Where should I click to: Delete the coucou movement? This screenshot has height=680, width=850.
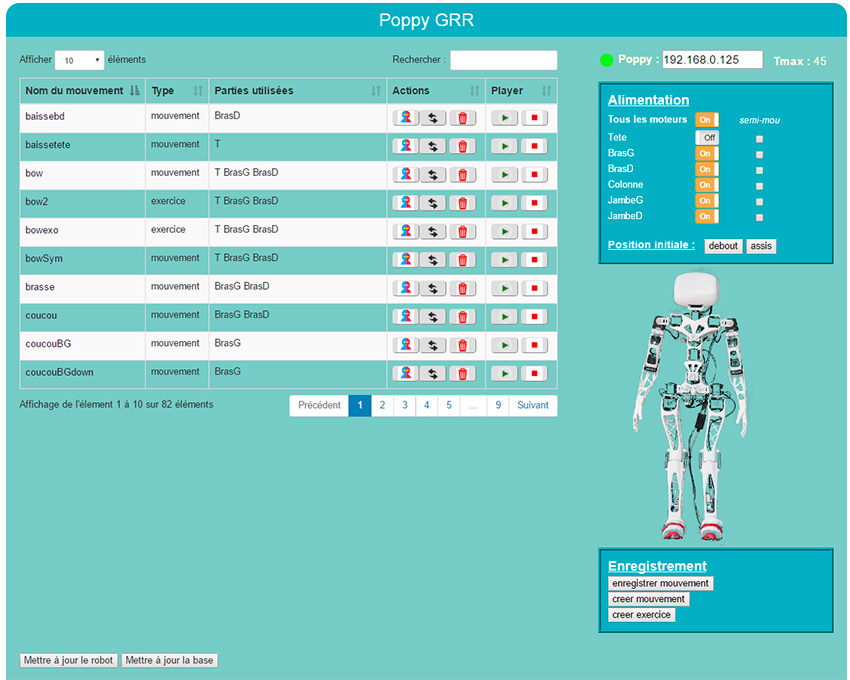coord(462,317)
